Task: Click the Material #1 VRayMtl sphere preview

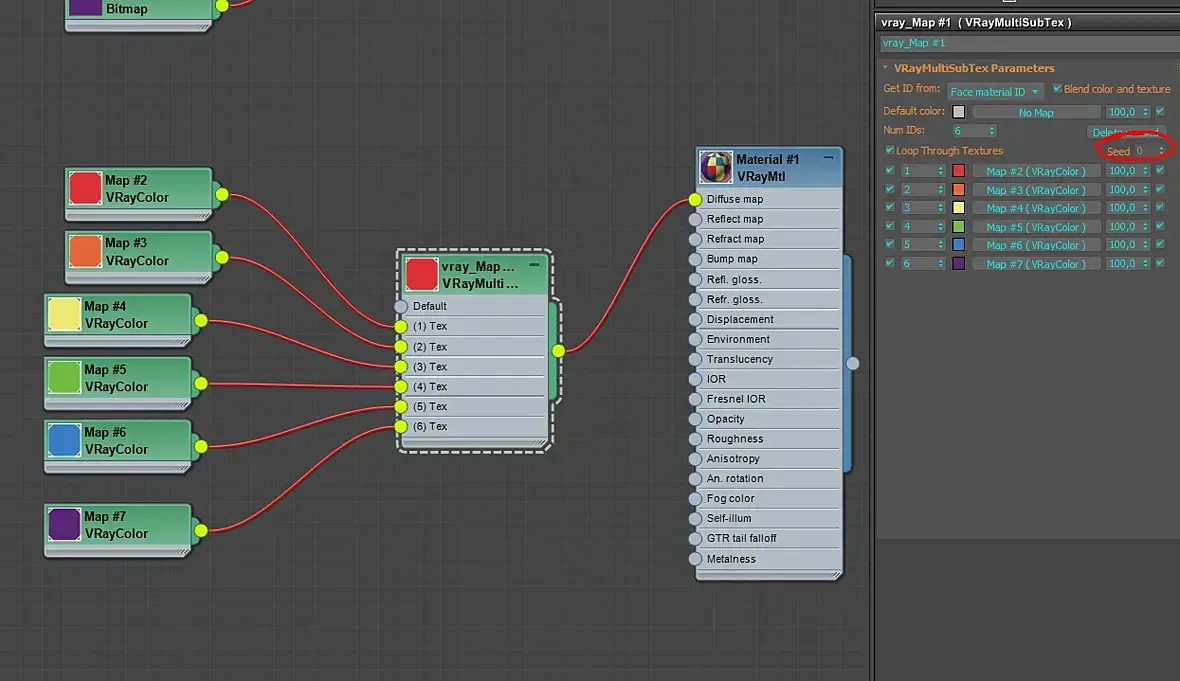Action: (716, 167)
